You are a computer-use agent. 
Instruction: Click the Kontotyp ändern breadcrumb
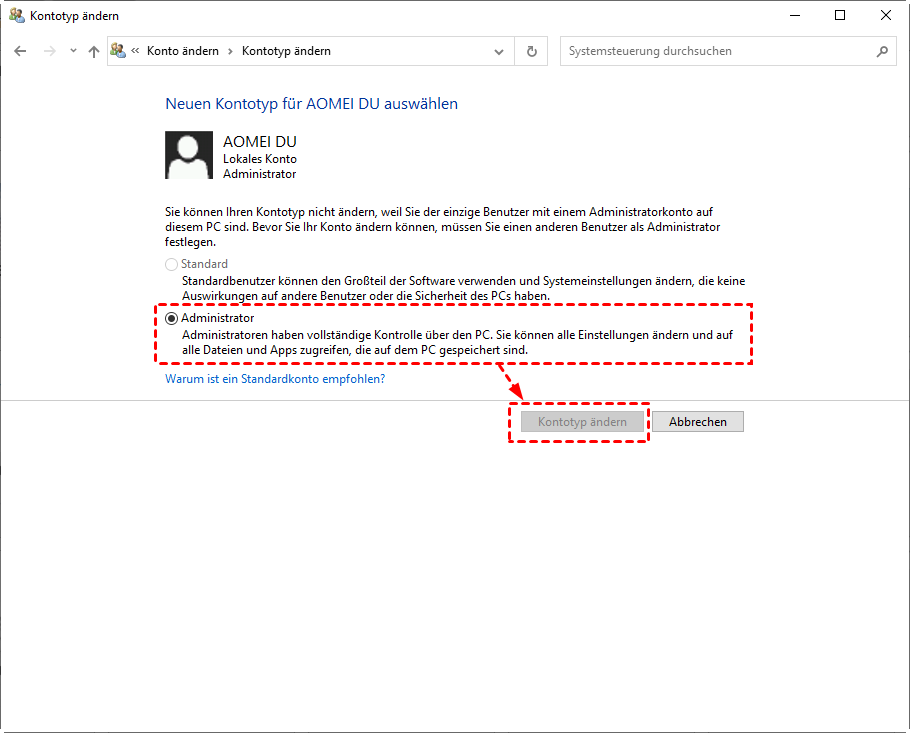pos(286,51)
